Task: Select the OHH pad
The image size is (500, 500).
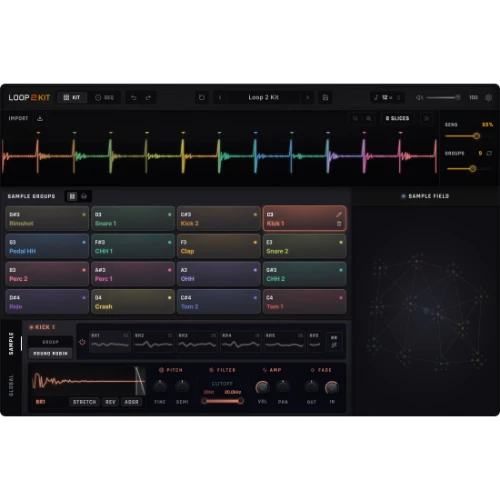Action: (219, 274)
